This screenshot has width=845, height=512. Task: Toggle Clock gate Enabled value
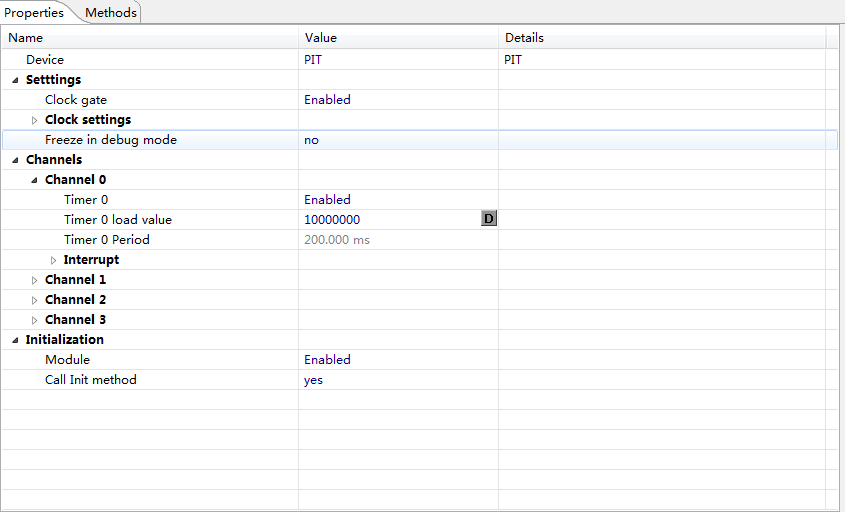327,100
